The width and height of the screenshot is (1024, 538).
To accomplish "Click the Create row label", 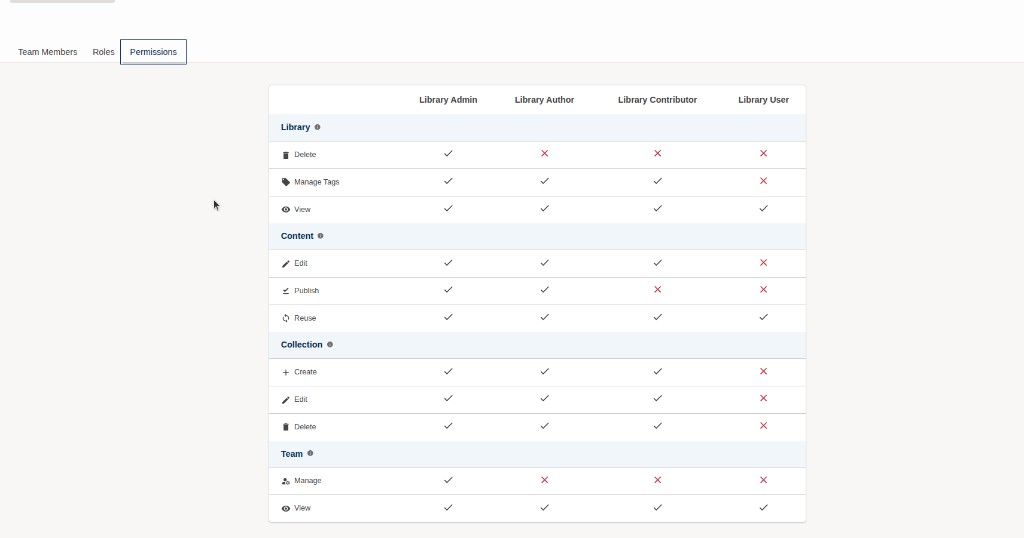I will pyautogui.click(x=306, y=372).
